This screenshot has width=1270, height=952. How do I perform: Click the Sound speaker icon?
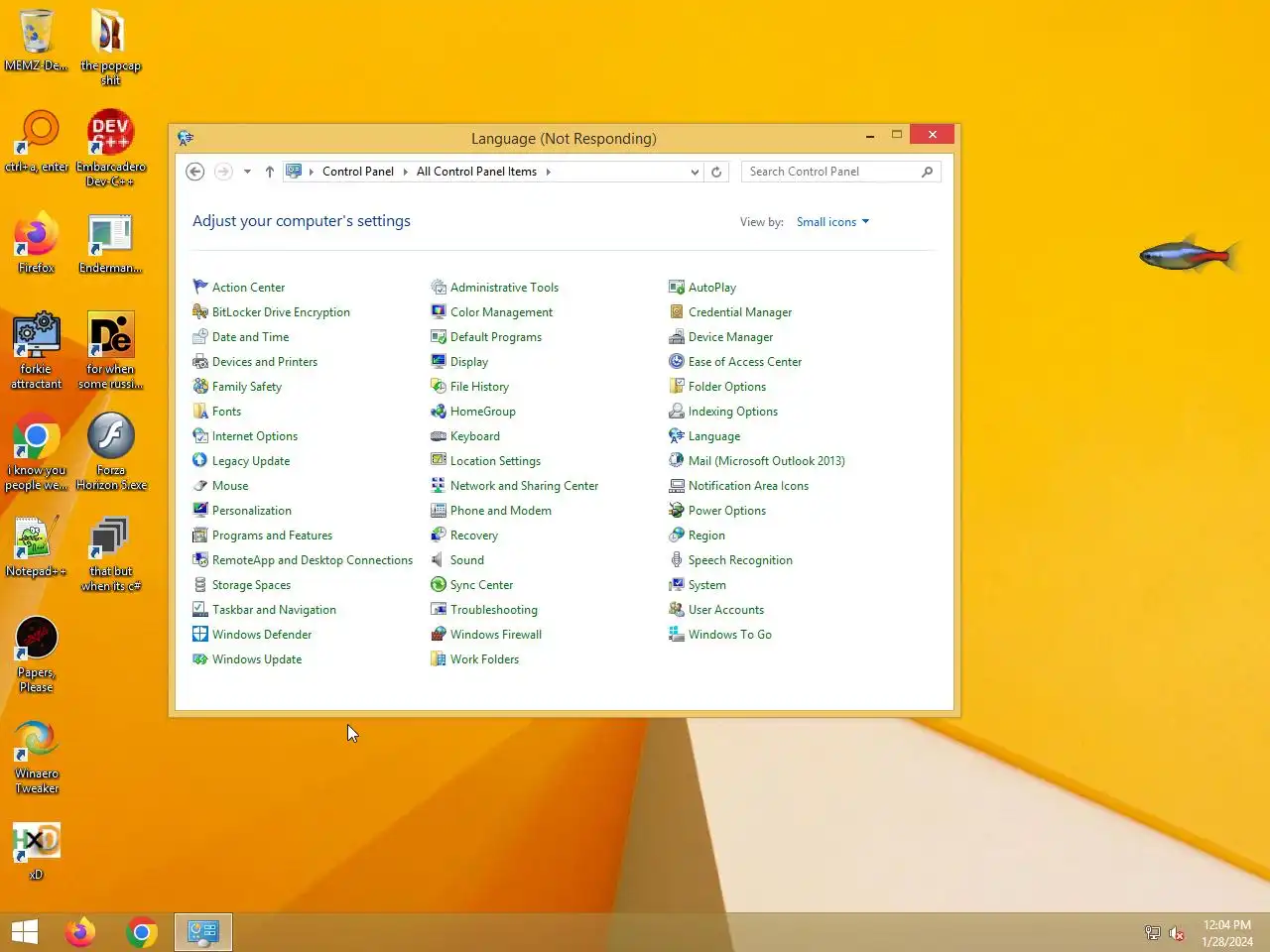pyautogui.click(x=439, y=559)
